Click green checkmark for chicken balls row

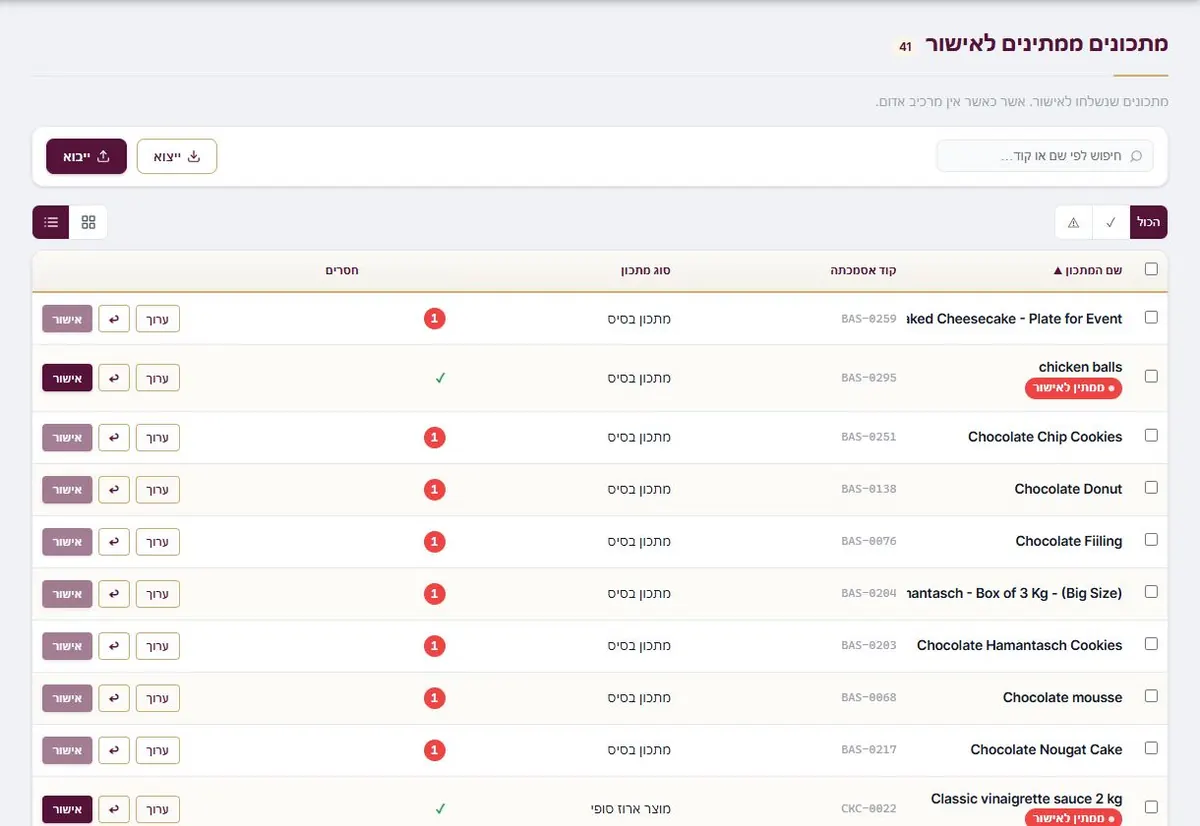439,378
